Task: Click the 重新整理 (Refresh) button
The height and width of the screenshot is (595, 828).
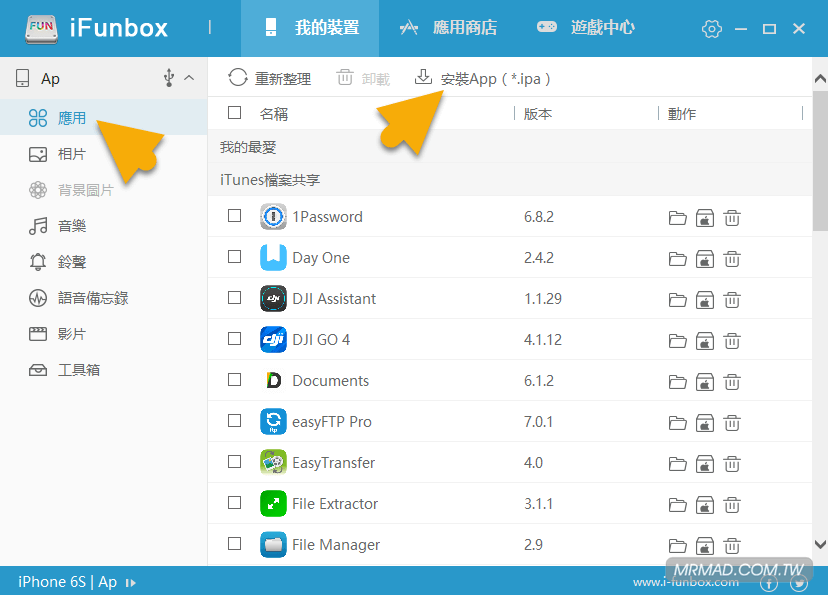Action: 270,78
